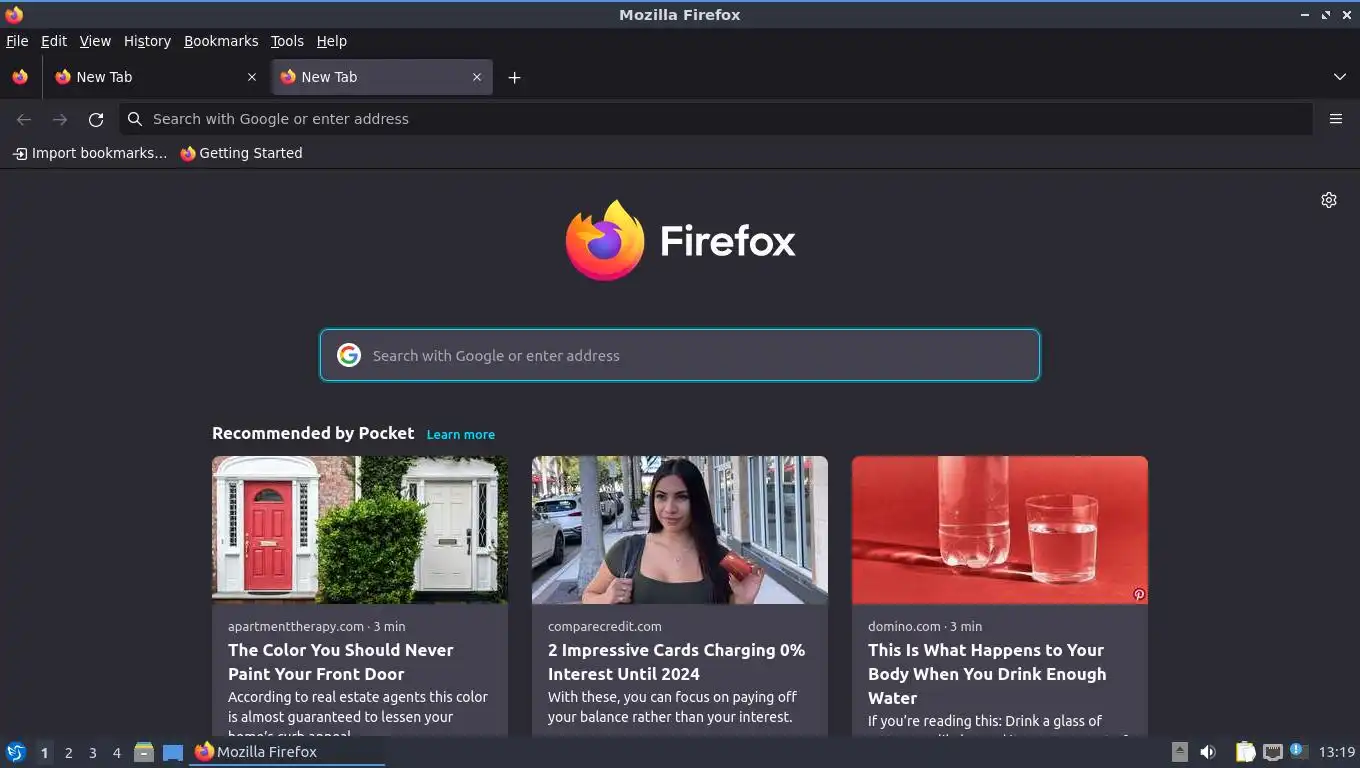Click the update notification tray icon

[1298, 750]
